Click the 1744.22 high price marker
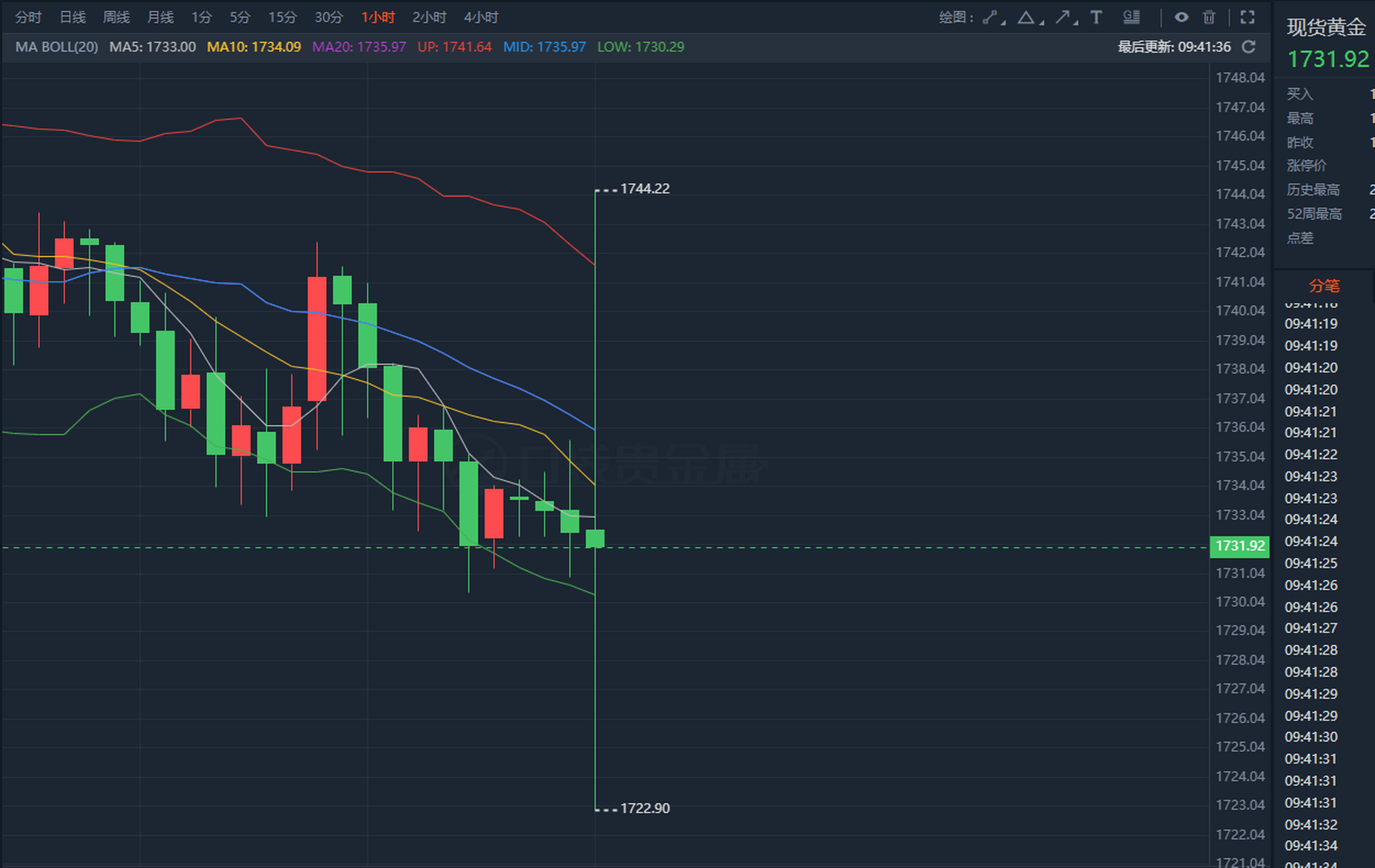 point(645,189)
